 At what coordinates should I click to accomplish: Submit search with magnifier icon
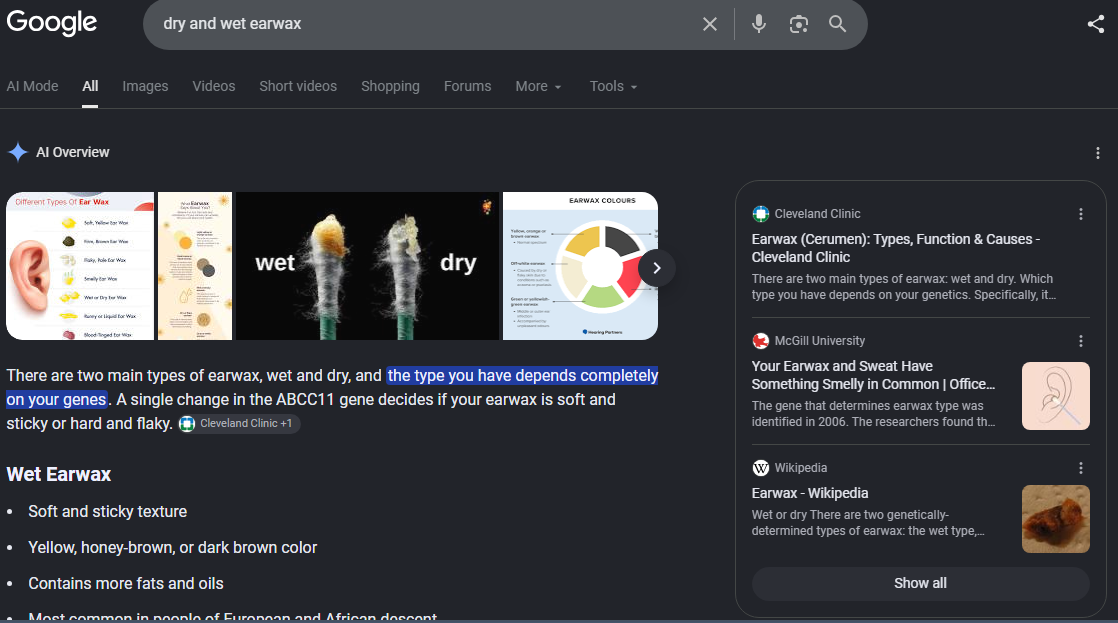point(838,24)
